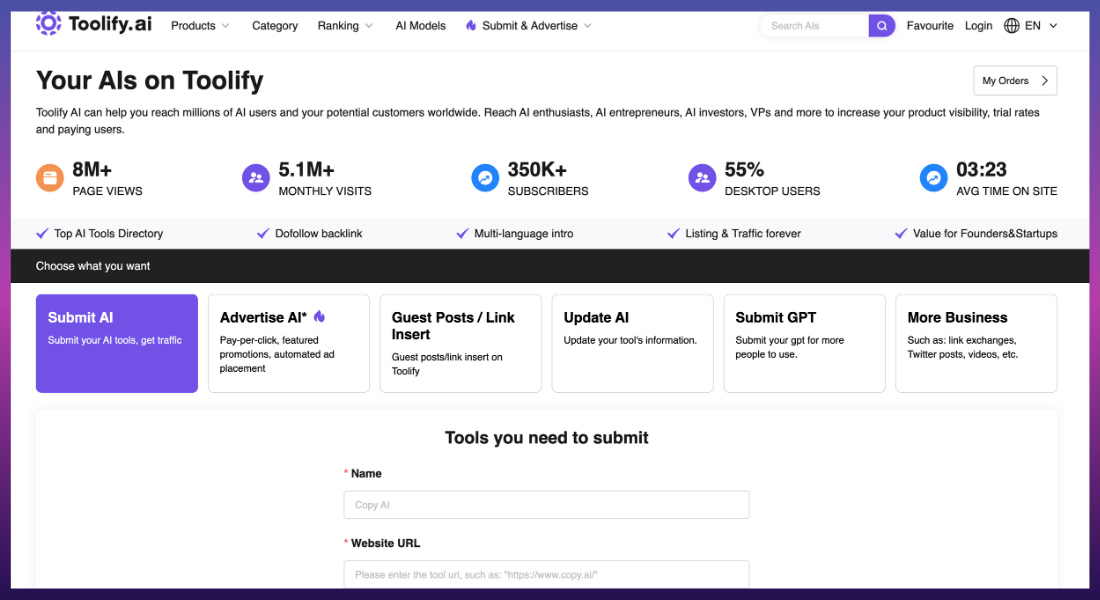Screen dimensions: 1100x600
Task: Click the magnifier icon to search AIs
Action: coord(880,25)
